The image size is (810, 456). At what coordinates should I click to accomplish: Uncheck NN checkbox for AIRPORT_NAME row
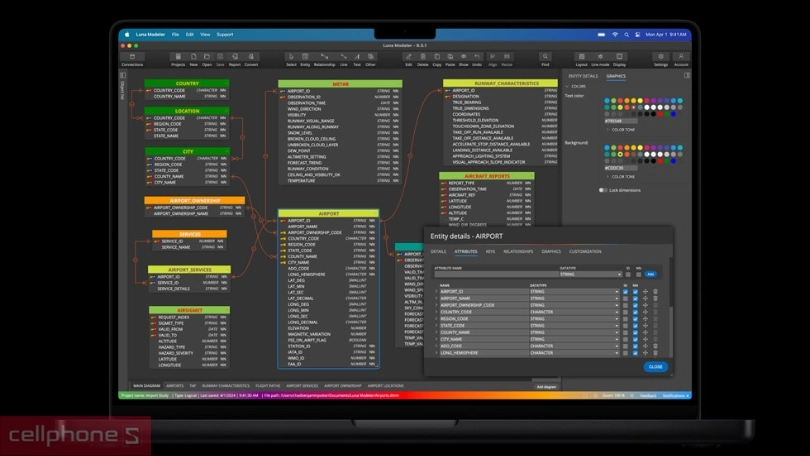click(x=635, y=298)
